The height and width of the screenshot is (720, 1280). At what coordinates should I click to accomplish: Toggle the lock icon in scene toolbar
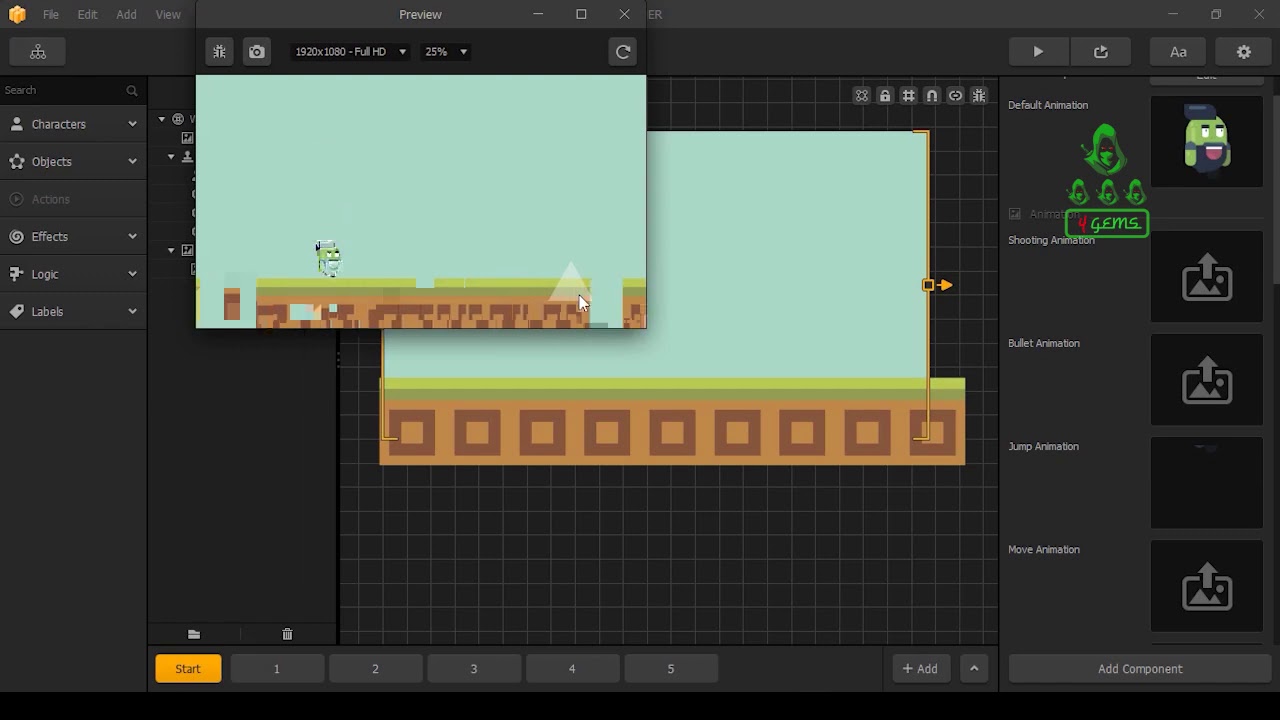(x=885, y=96)
